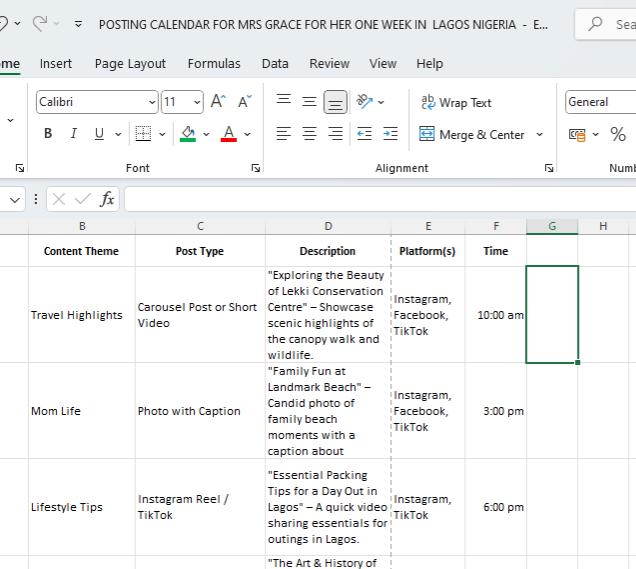Open Customize Quick Access Toolbar menu
Image resolution: width=636 pixels, height=569 pixels.
78,24
